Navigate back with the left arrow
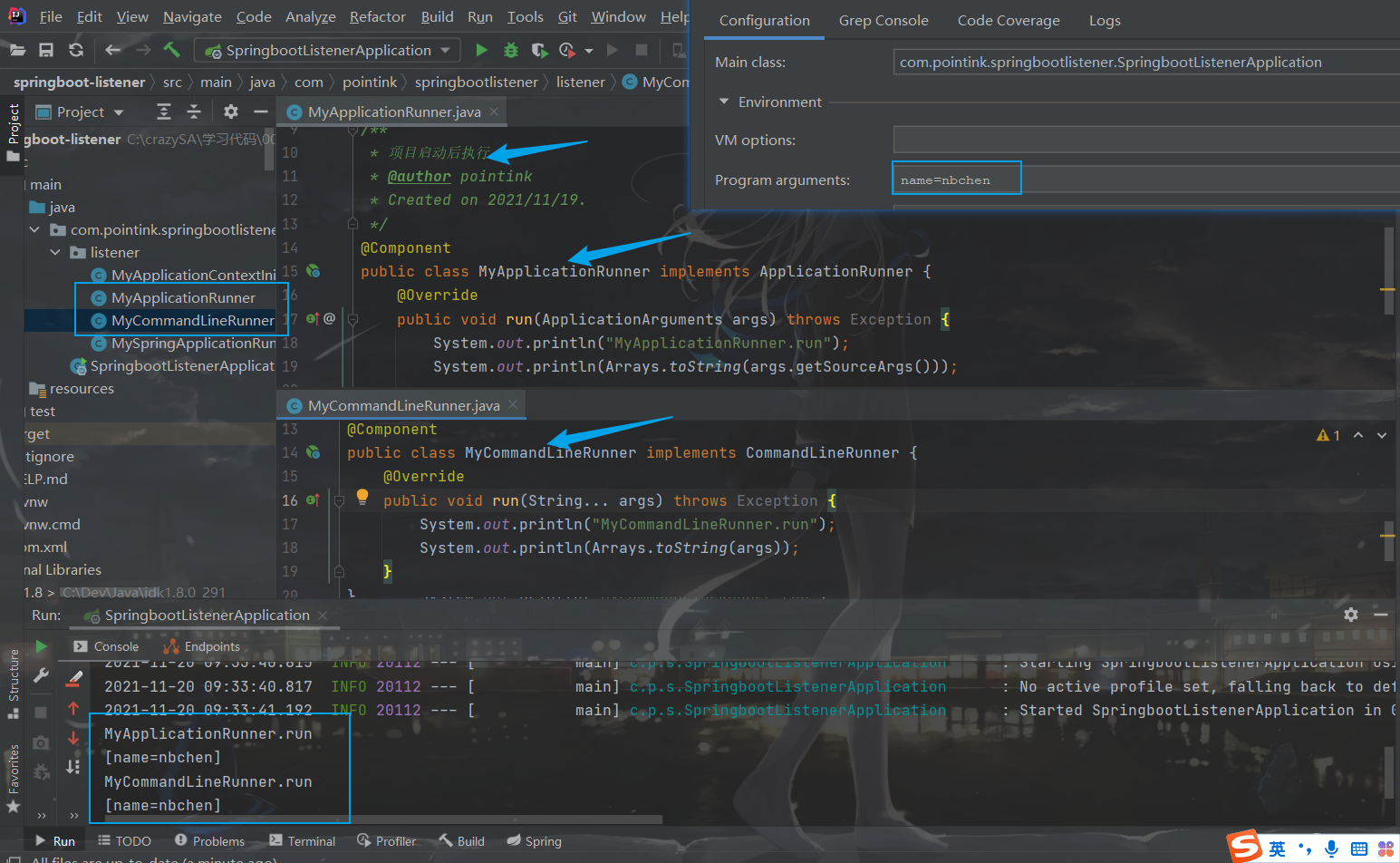The width and height of the screenshot is (1400, 863). pos(112,50)
